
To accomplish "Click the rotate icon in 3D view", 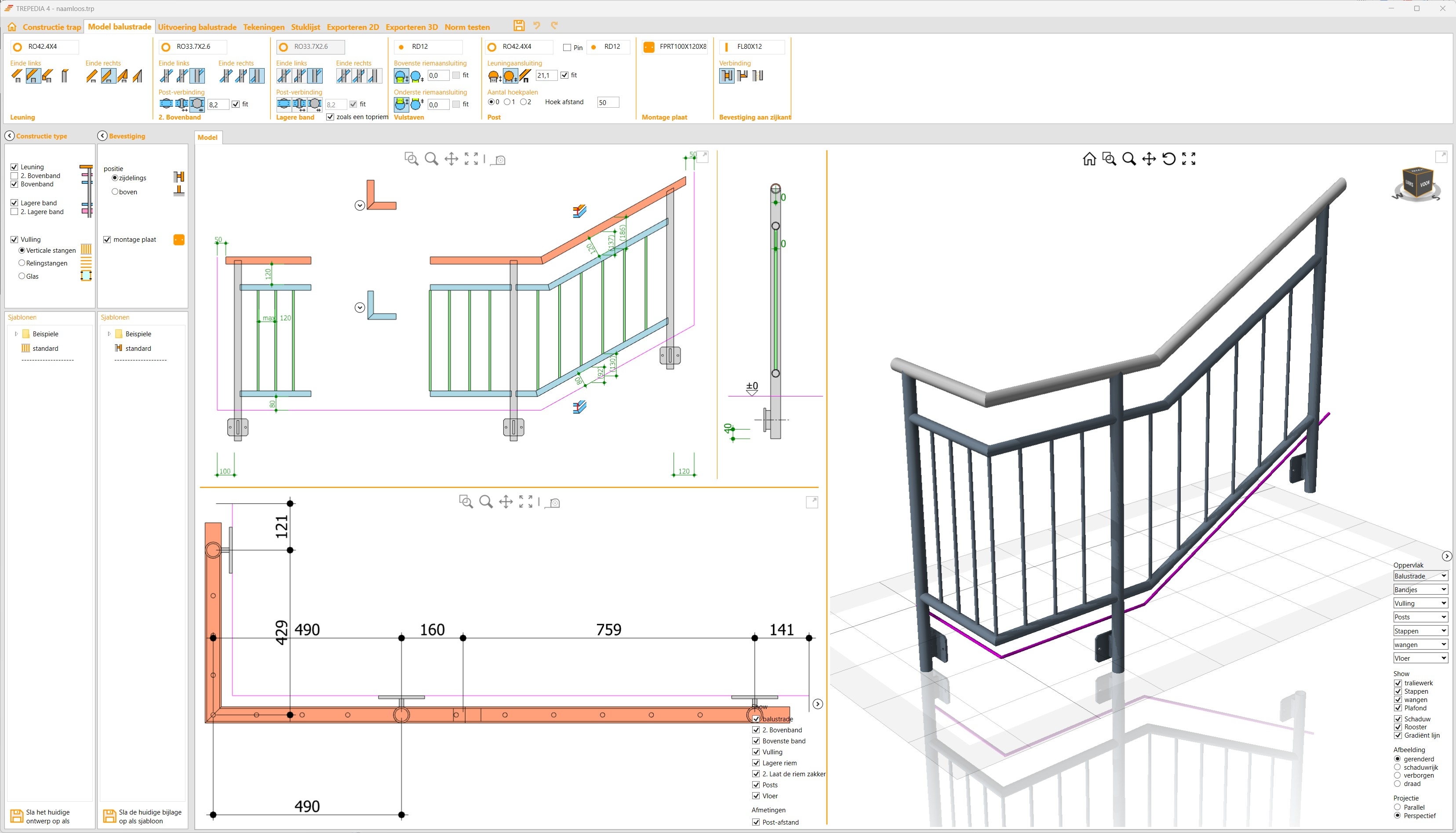I will (x=1169, y=159).
